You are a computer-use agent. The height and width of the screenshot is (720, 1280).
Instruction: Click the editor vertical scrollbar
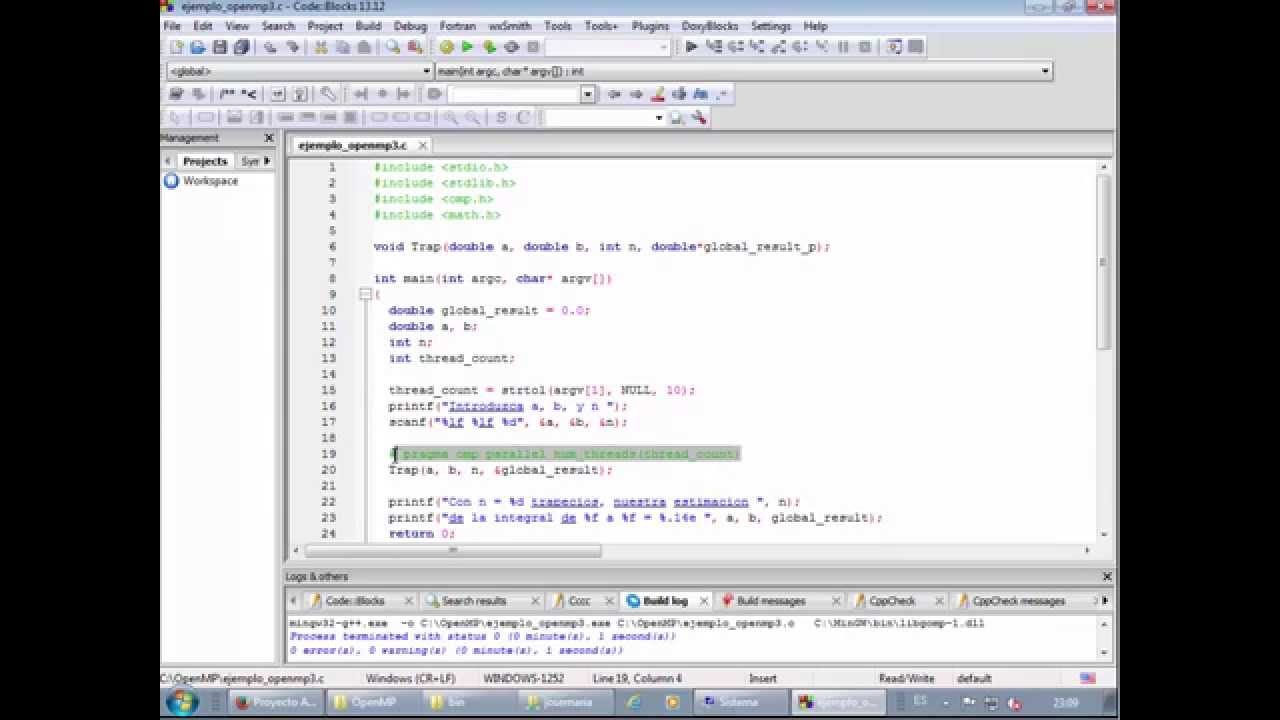coord(1103,262)
